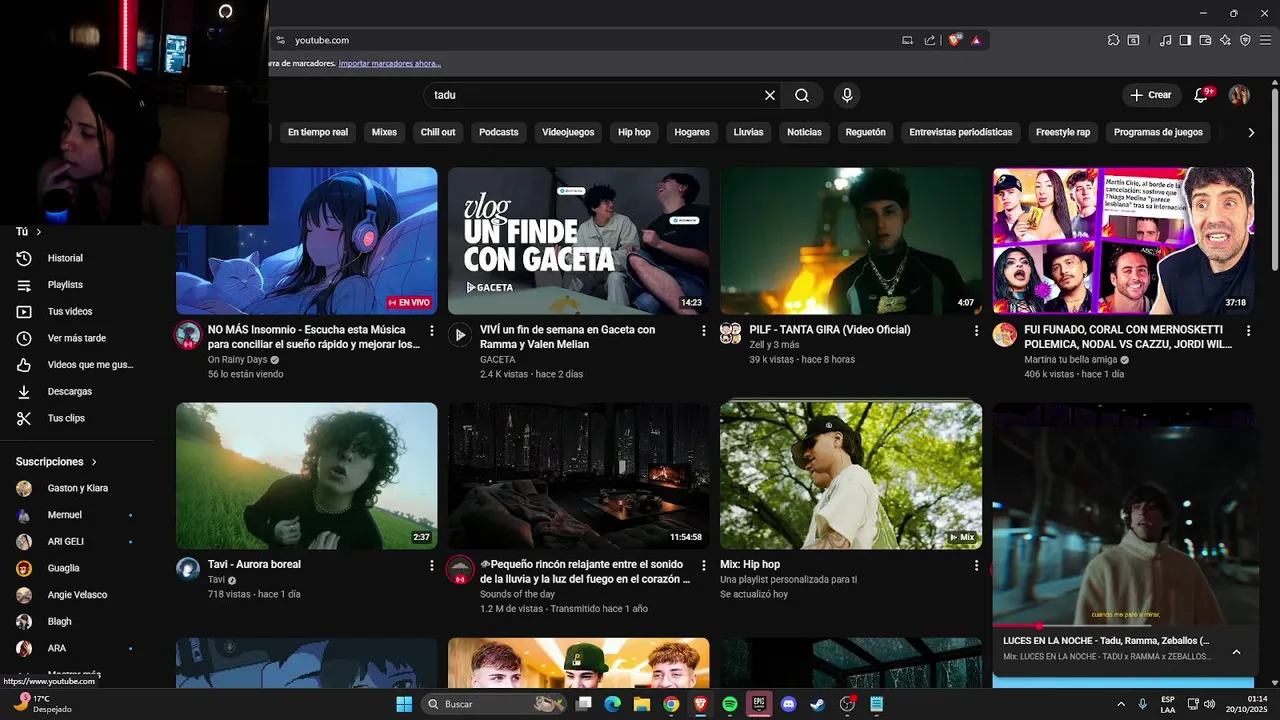Open Brave Leo AI sparkle icon
The width and height of the screenshot is (1280, 720).
click(x=1225, y=40)
